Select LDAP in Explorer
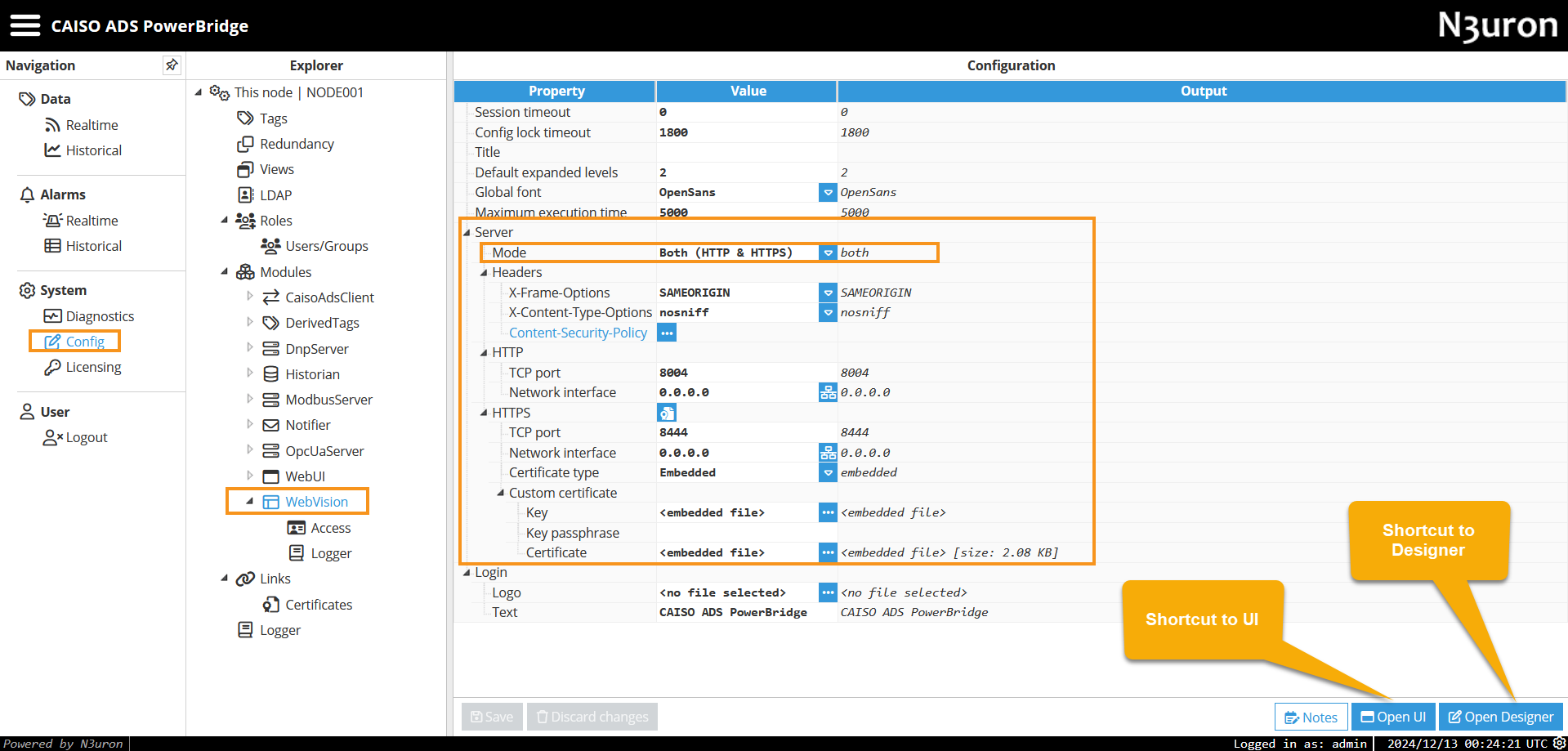The height and width of the screenshot is (751, 1568). pyautogui.click(x=264, y=195)
